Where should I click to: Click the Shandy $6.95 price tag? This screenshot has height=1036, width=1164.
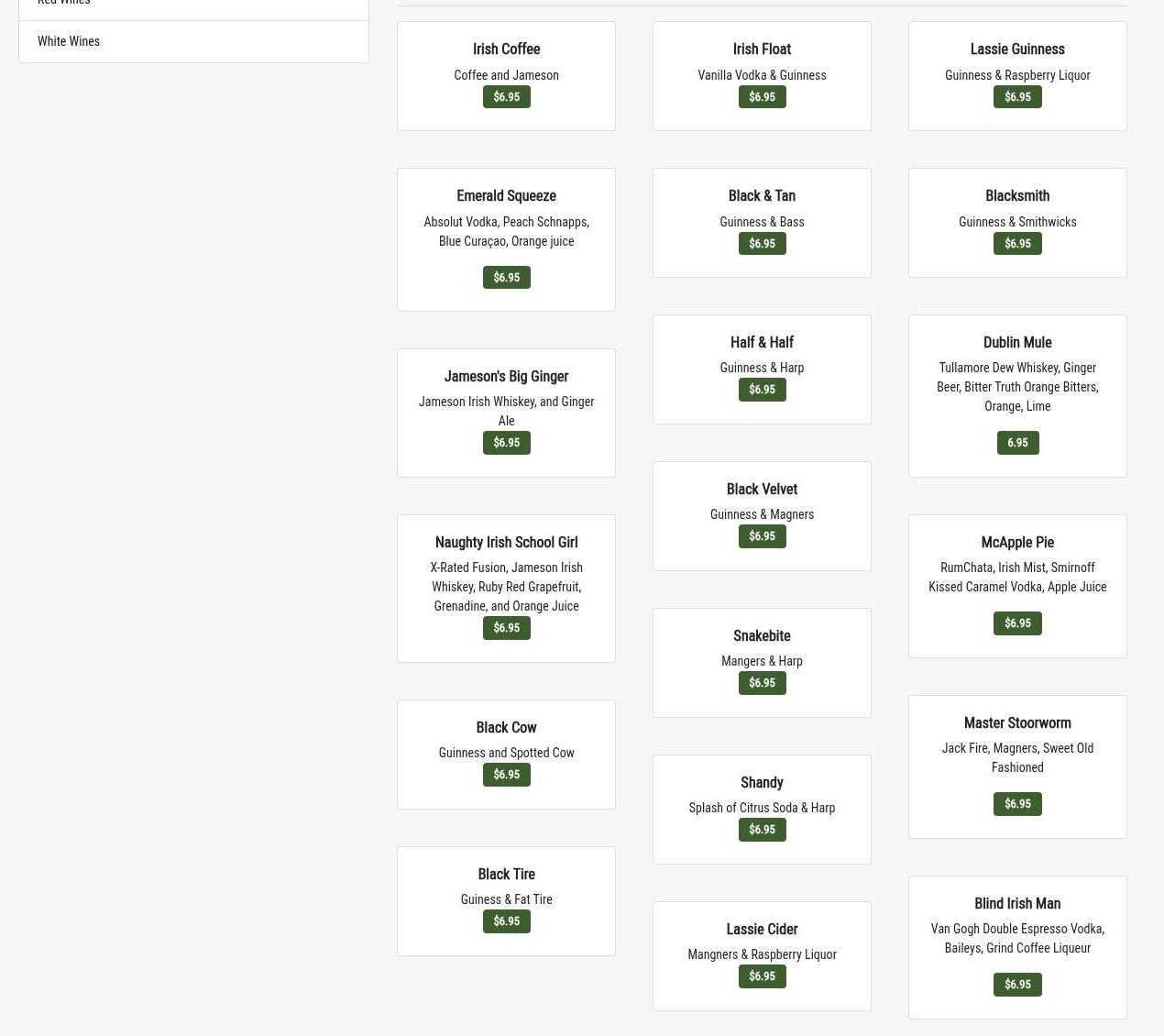tap(762, 830)
